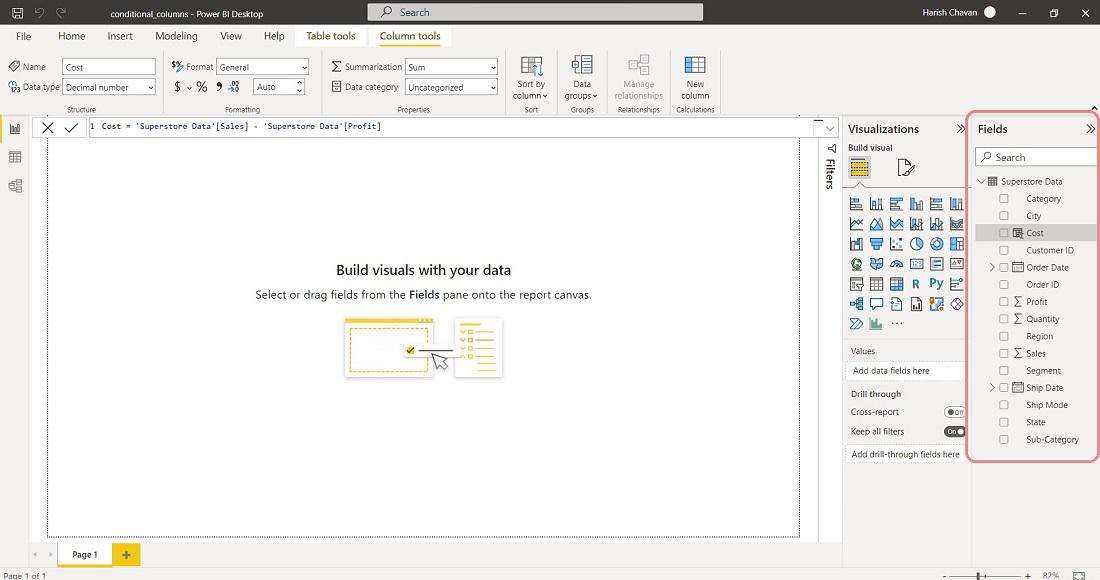1100x580 pixels.
Task: Select the Power Automate visual
Action: click(x=856, y=323)
